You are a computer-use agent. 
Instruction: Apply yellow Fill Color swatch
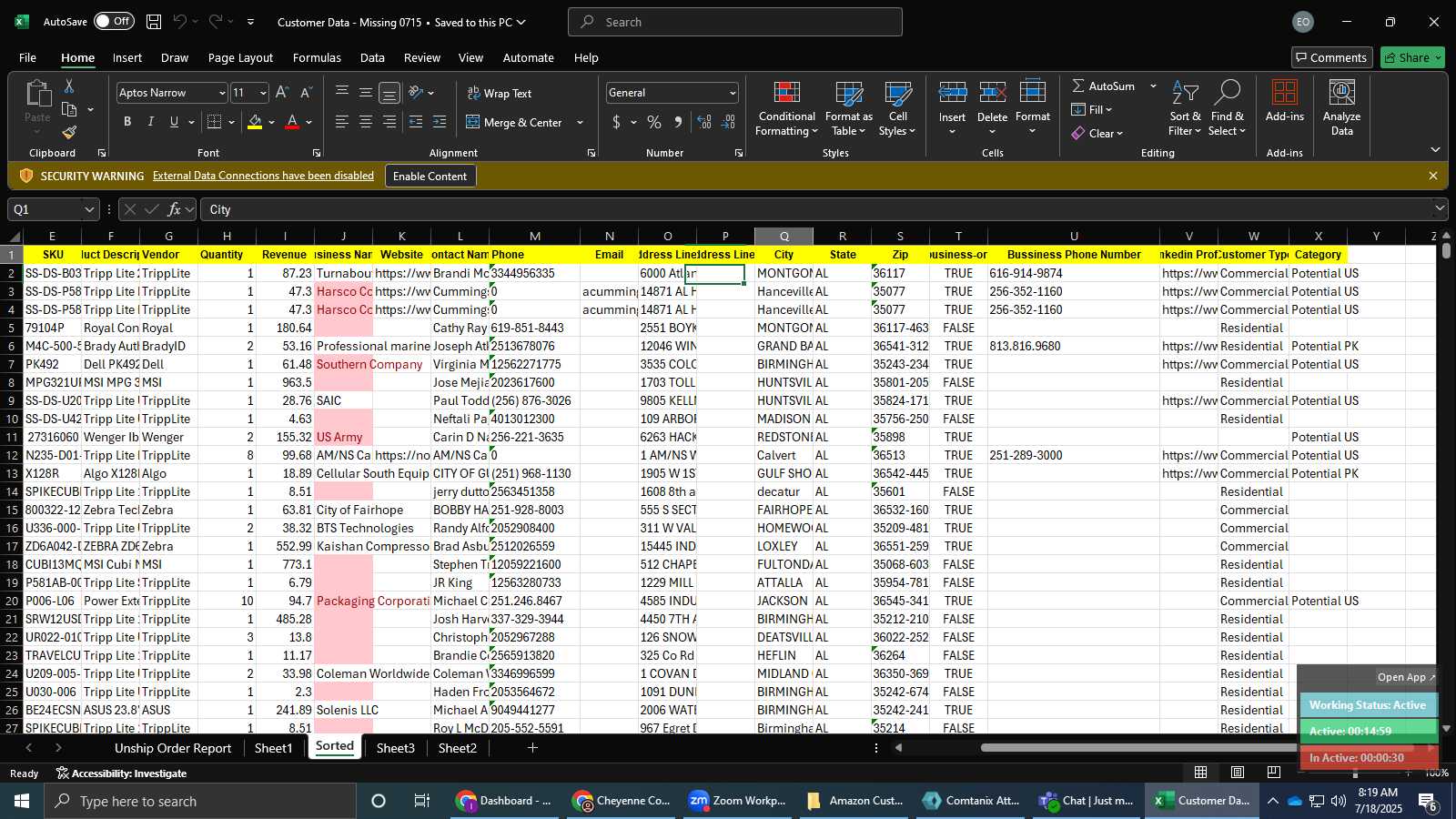point(255,122)
